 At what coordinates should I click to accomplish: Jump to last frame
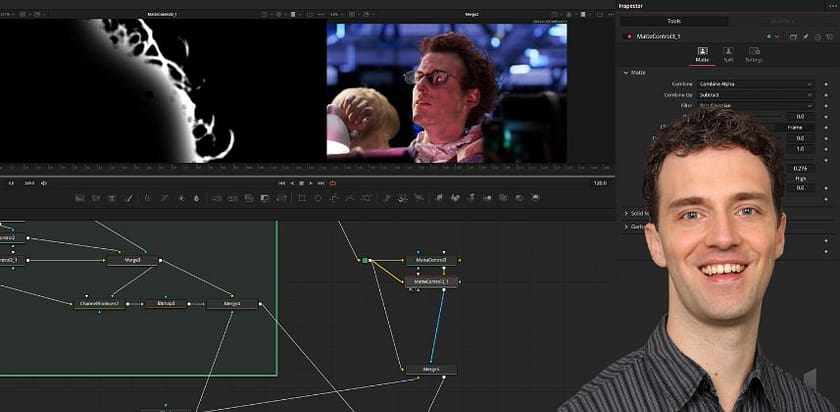[321, 183]
